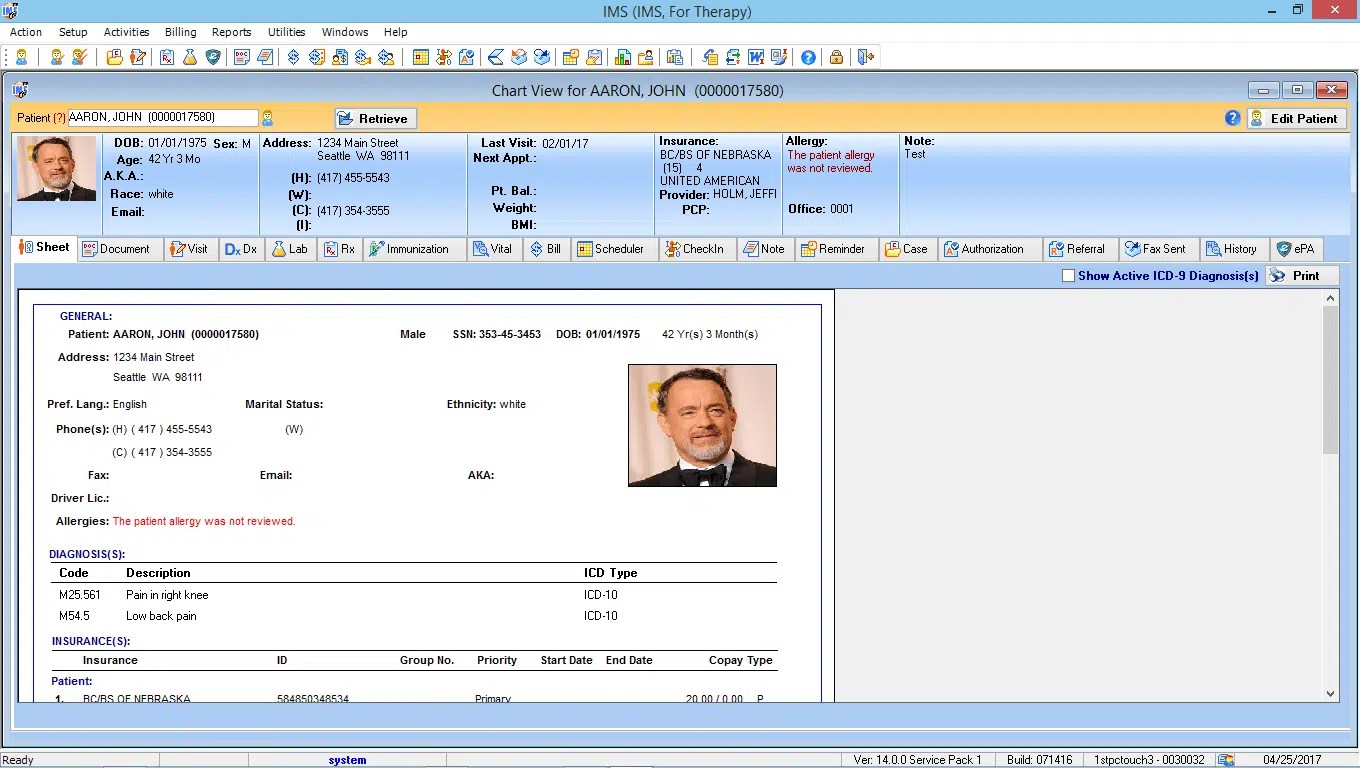Open the case folder toolbar icon
Screen dimensions: 1360x768
[x=114, y=57]
